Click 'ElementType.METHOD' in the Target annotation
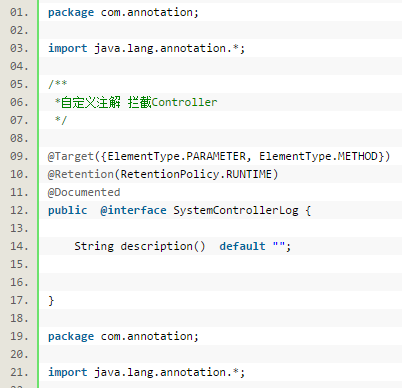The height and width of the screenshot is (388, 402). click(318, 156)
